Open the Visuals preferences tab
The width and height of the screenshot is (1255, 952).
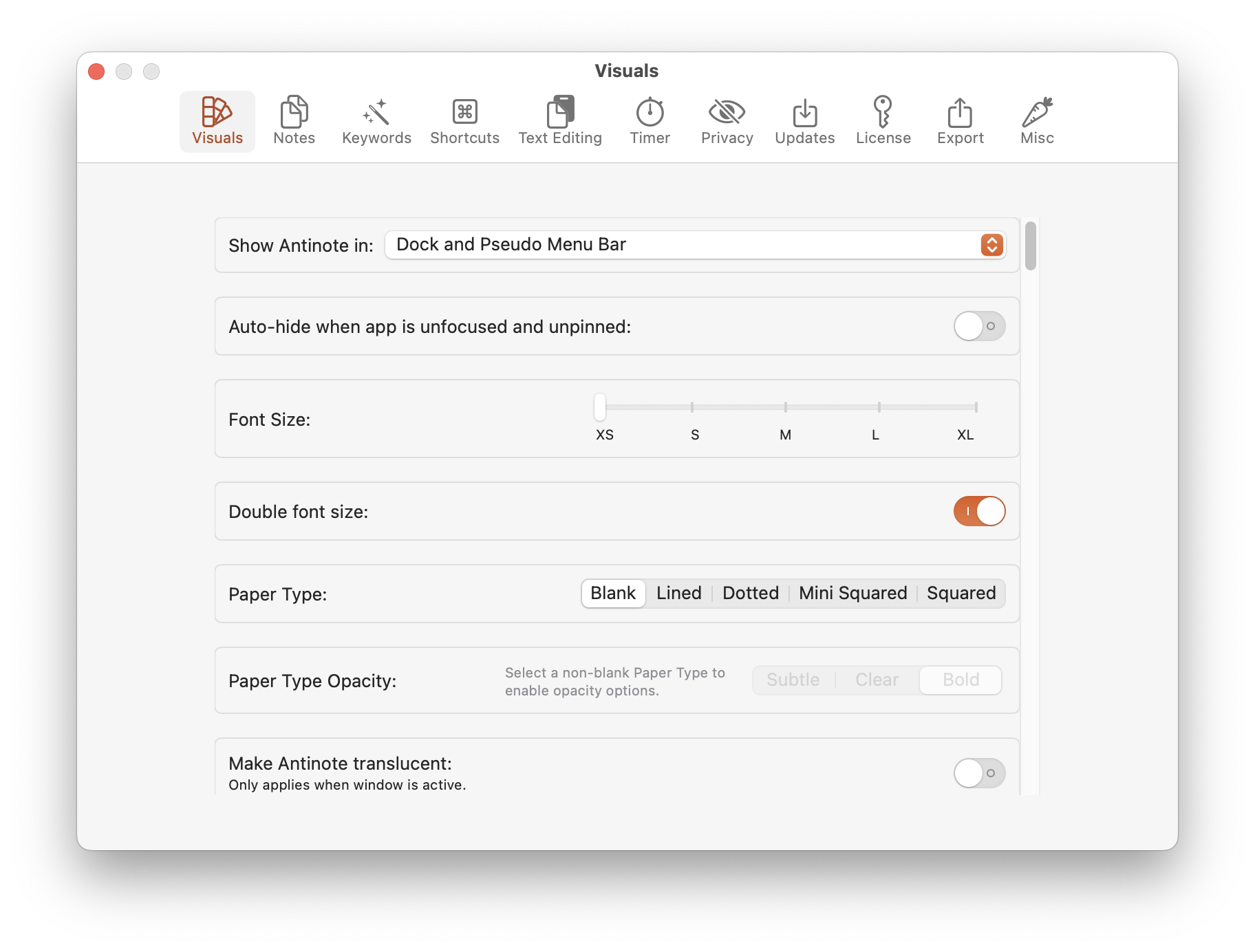coord(217,122)
